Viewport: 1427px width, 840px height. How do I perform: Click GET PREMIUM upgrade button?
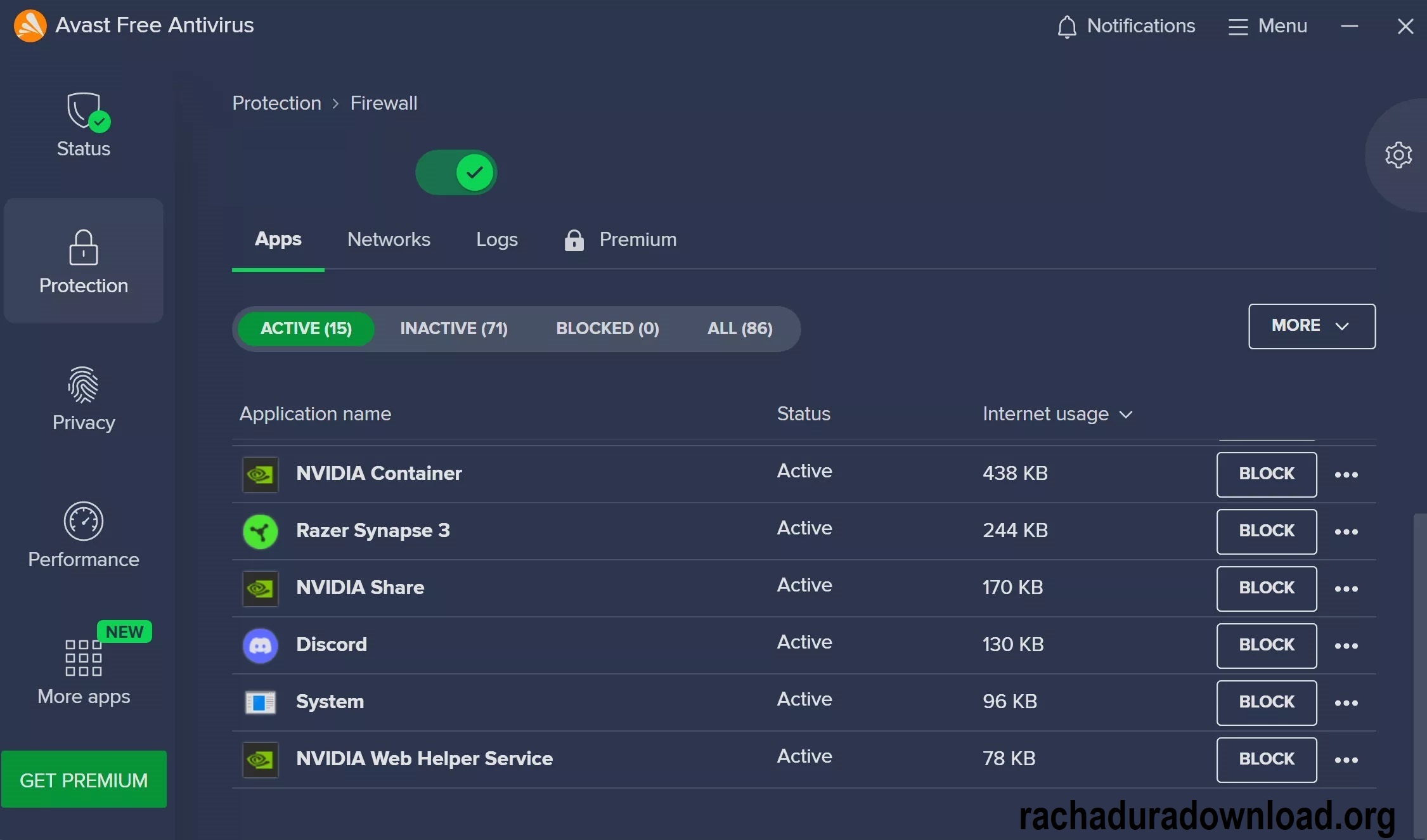coord(83,780)
